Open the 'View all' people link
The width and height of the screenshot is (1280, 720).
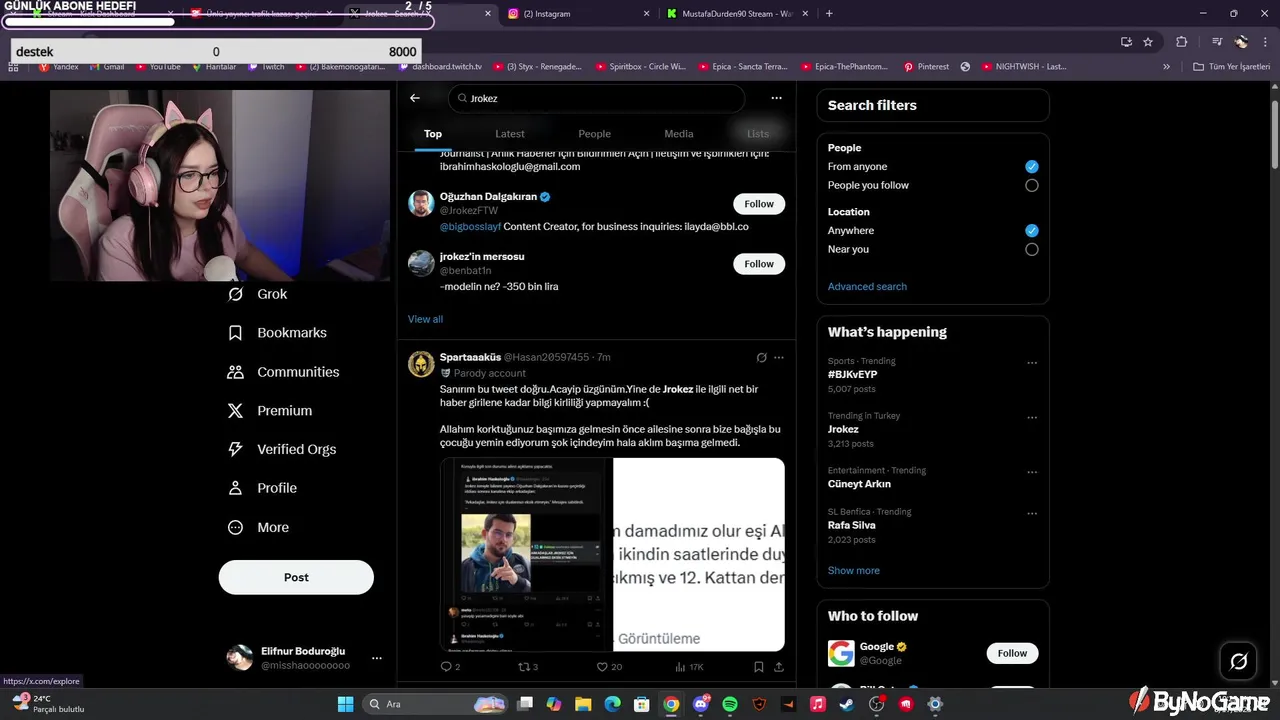pos(425,319)
